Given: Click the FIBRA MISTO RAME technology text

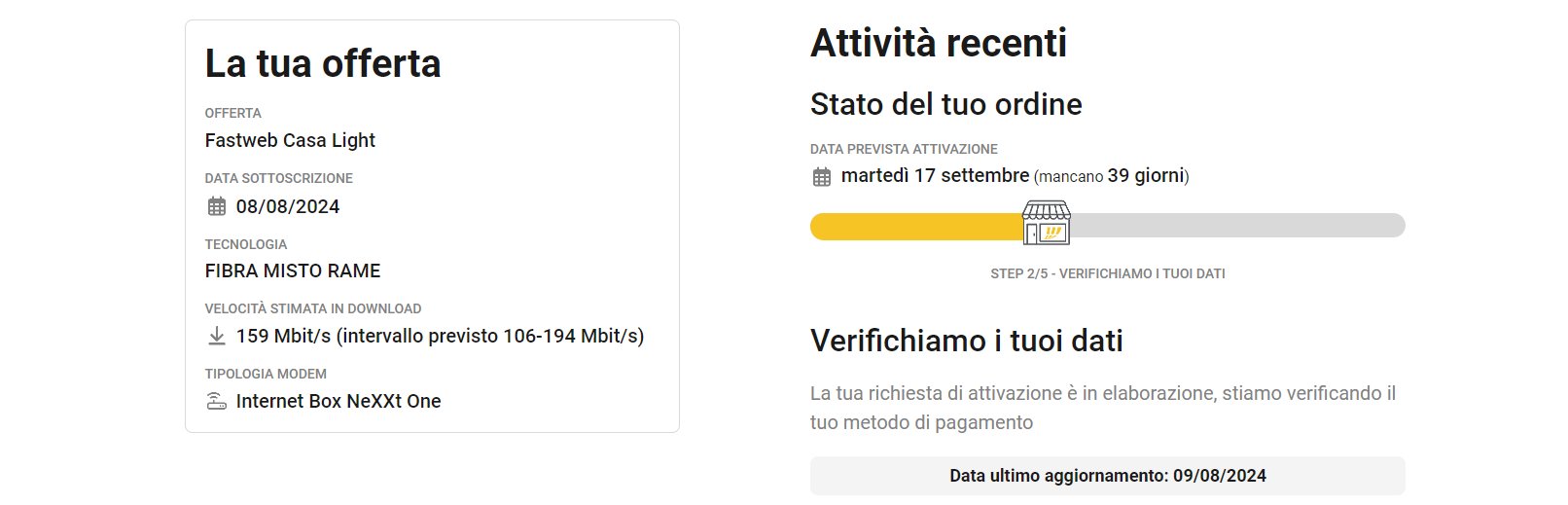Looking at the screenshot, I should [293, 271].
